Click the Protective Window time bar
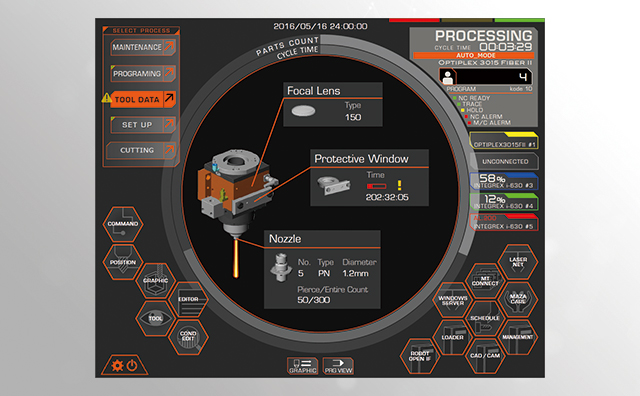Image resolution: width=640 pixels, height=396 pixels. click(x=376, y=186)
